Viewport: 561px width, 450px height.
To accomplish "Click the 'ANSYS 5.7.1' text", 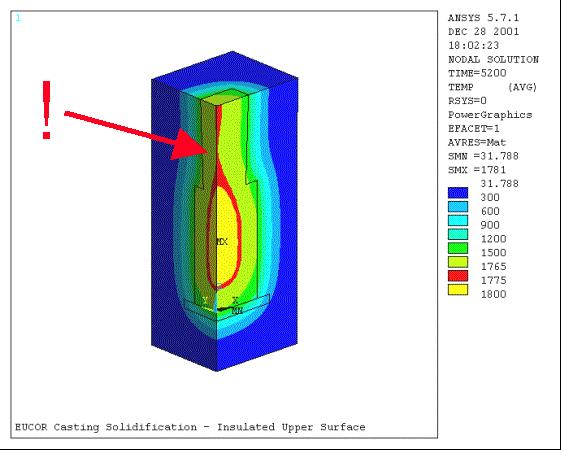I will tap(483, 18).
